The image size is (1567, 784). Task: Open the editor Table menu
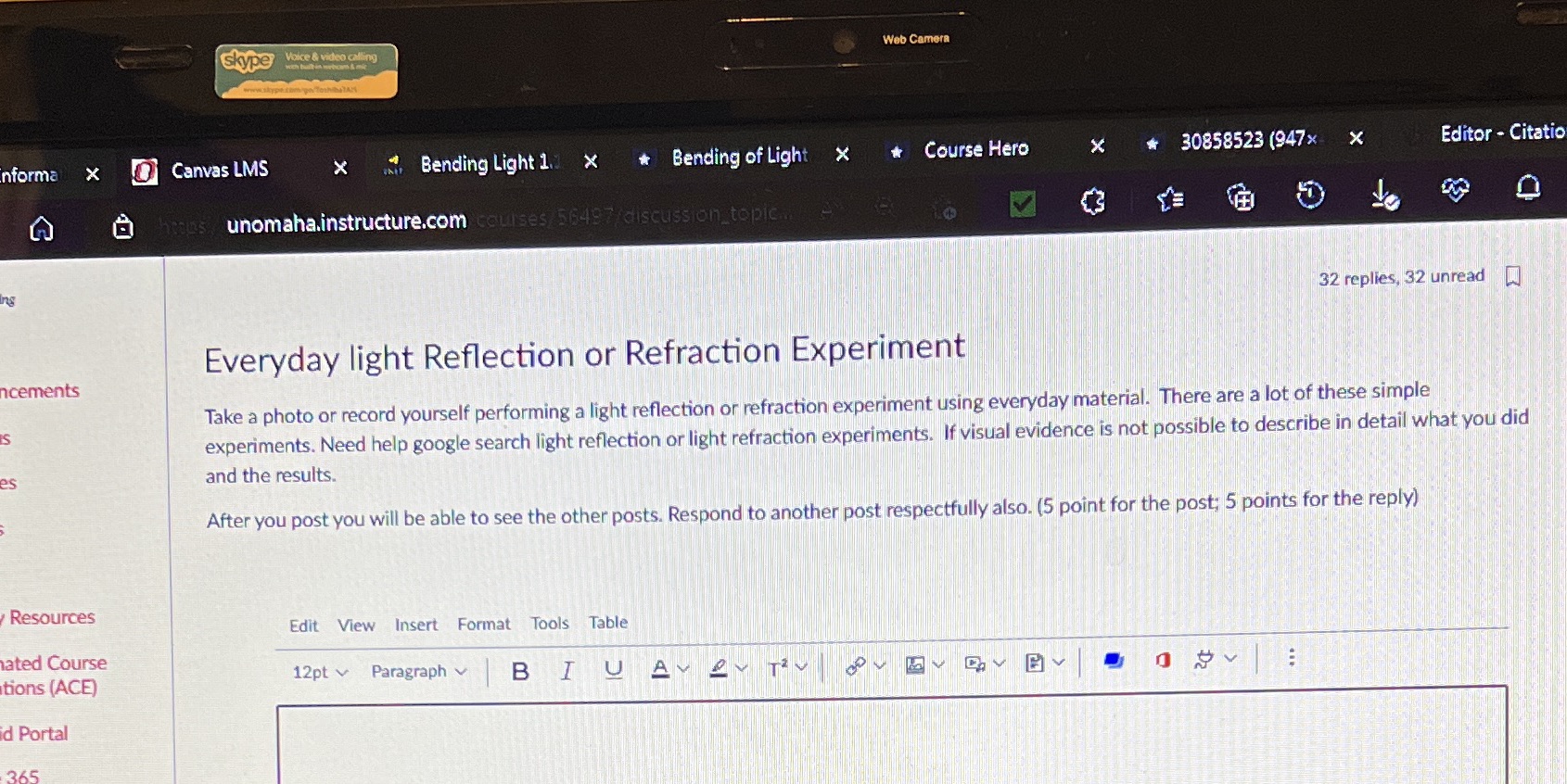[608, 622]
